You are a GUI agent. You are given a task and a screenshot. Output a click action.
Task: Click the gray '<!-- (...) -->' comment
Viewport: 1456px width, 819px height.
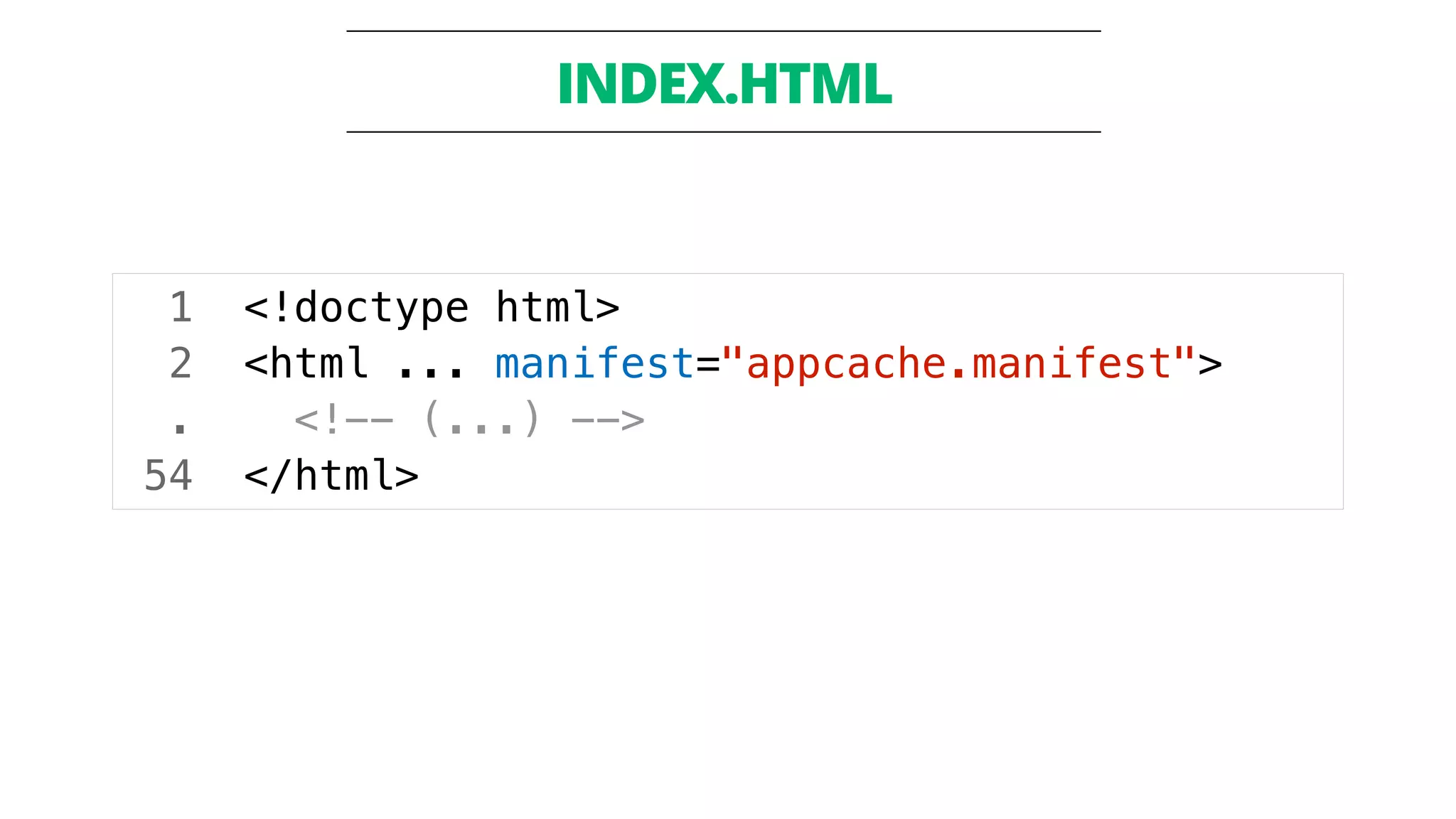coord(469,419)
